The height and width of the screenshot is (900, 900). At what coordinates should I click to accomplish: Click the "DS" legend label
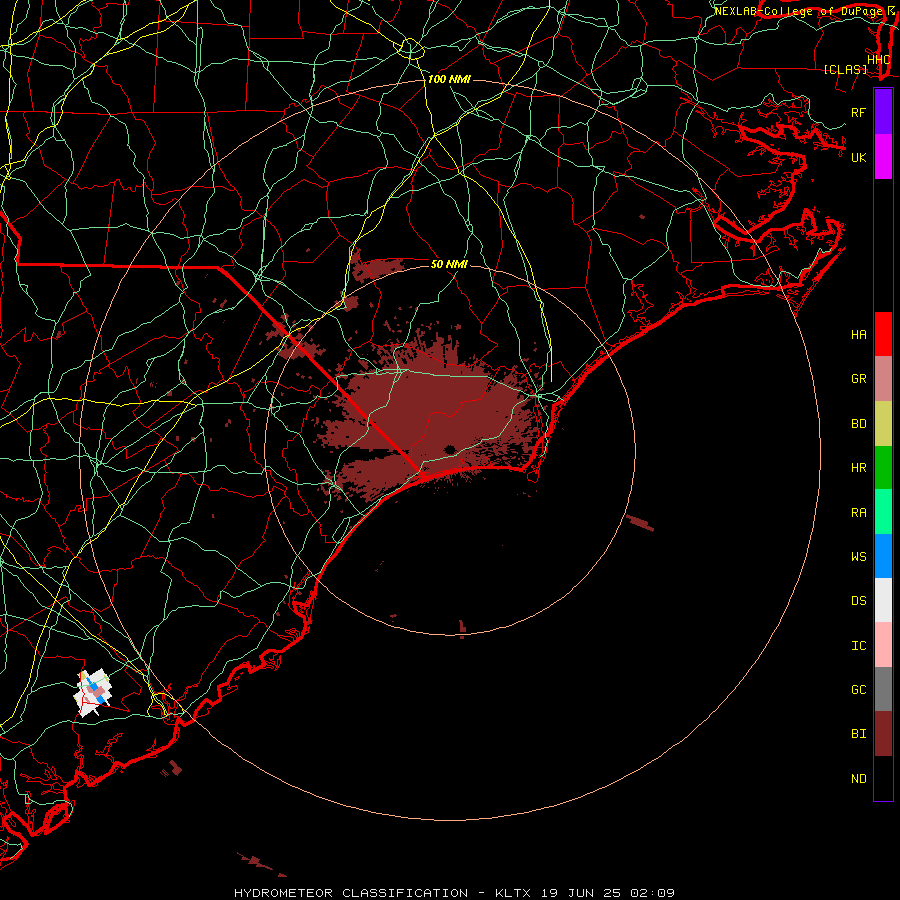pos(858,601)
